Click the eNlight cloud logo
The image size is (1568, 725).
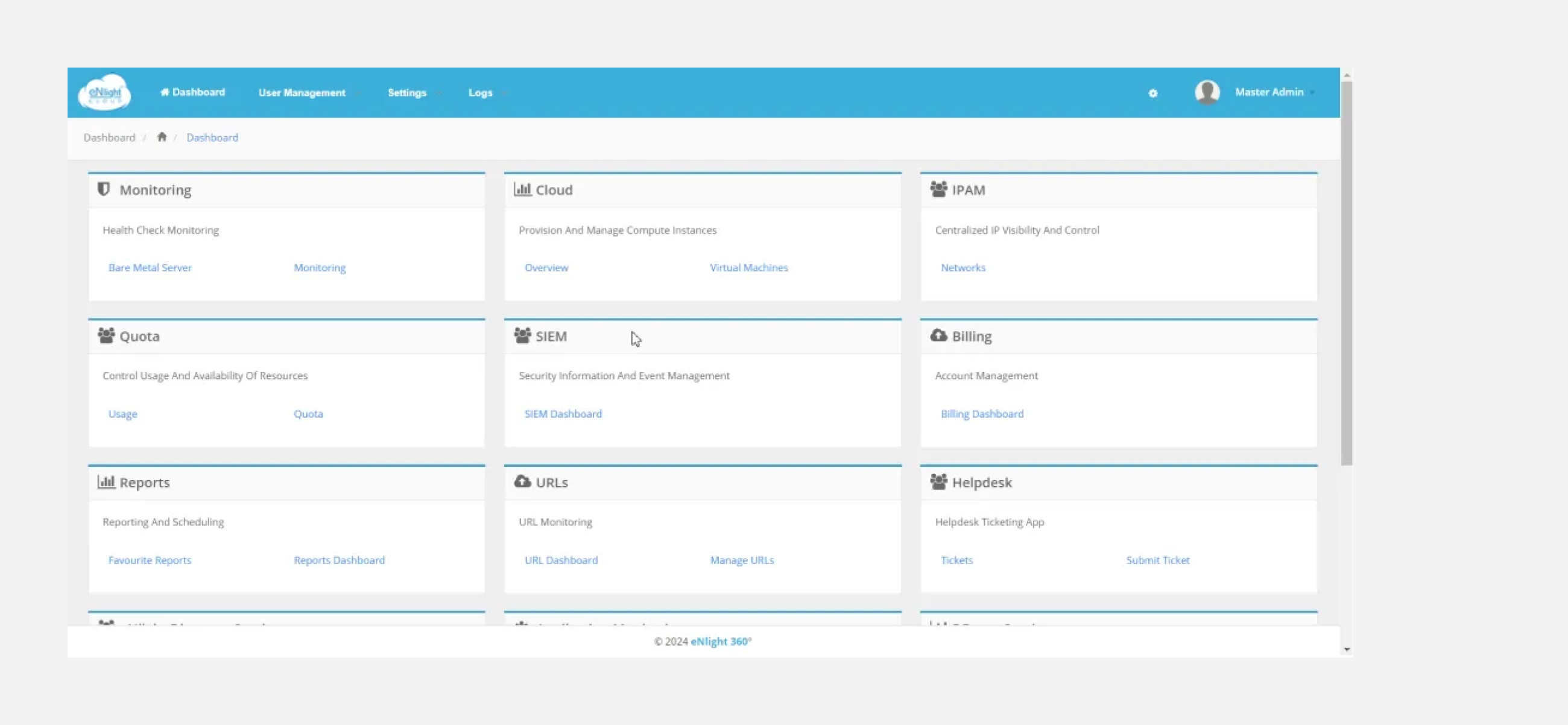tap(105, 92)
